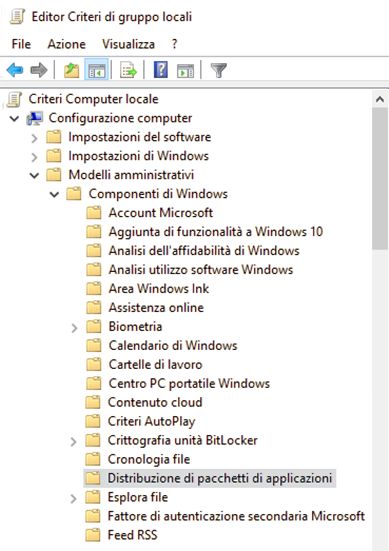Expand Impostazioni del software
Image resolution: width=389 pixels, height=551 pixels.
coord(34,138)
